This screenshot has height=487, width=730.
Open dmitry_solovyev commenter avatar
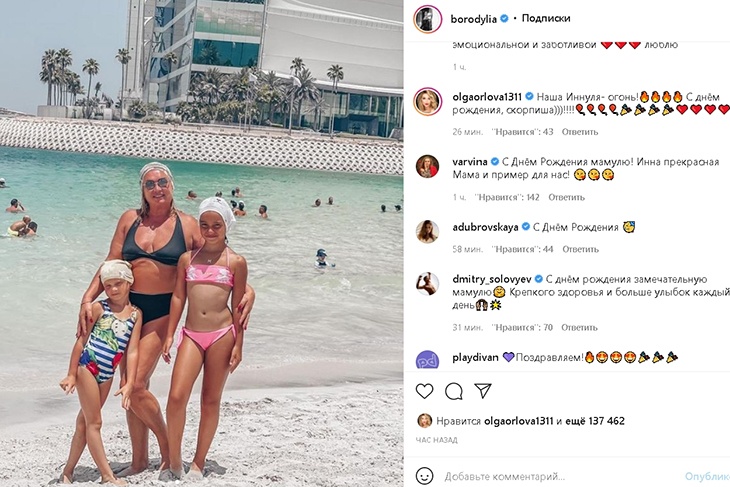[x=427, y=284]
